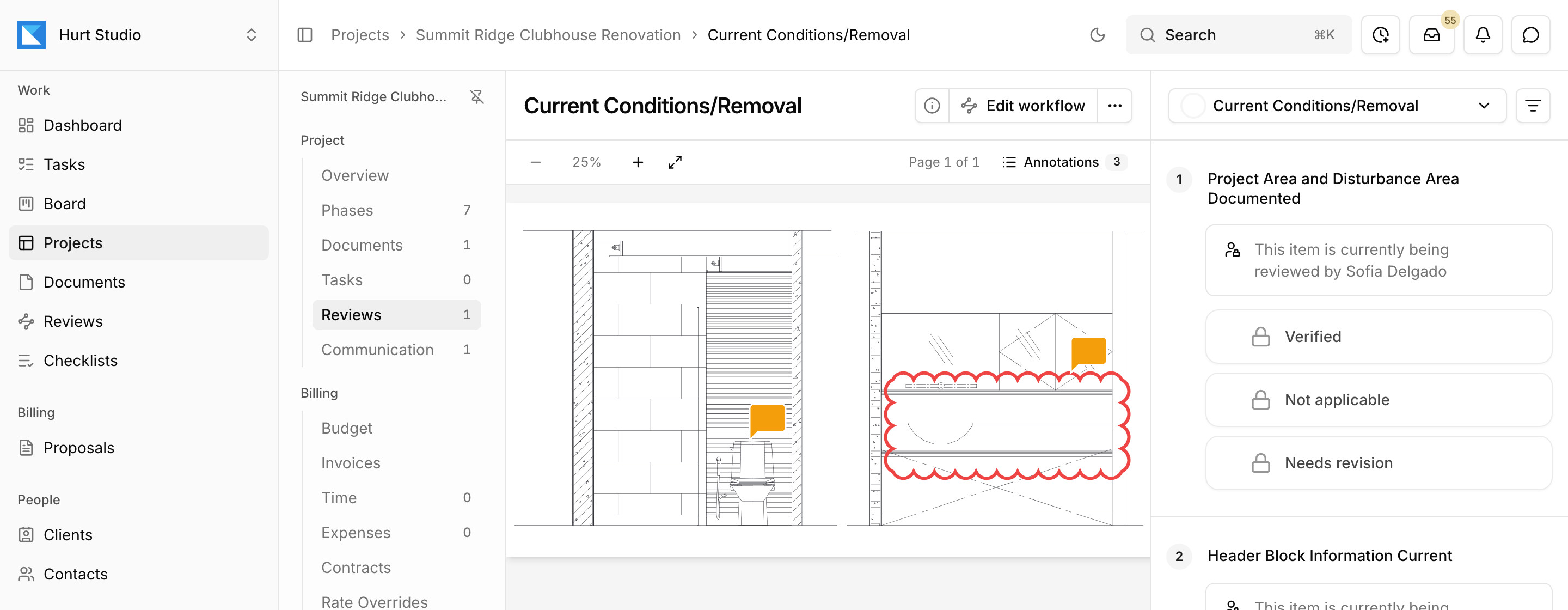Toggle Annotations list panel

tap(1064, 162)
